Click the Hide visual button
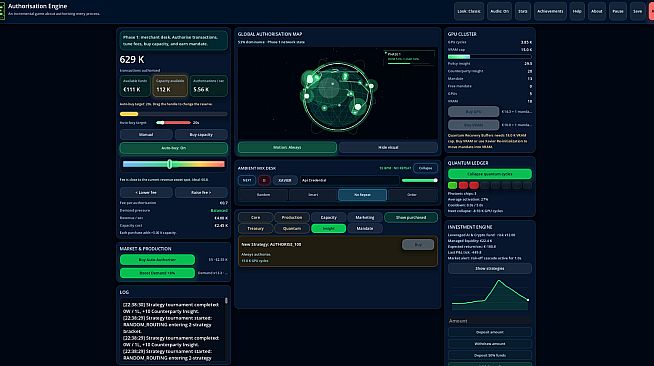 pyautogui.click(x=388, y=147)
